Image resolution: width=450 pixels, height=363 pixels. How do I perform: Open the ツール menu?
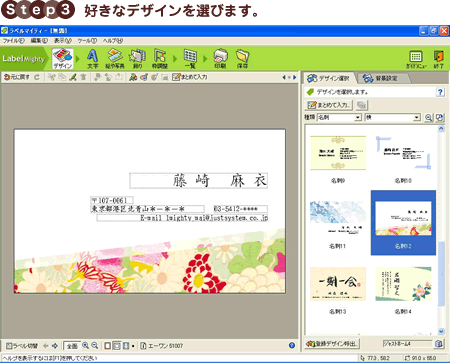point(87,41)
